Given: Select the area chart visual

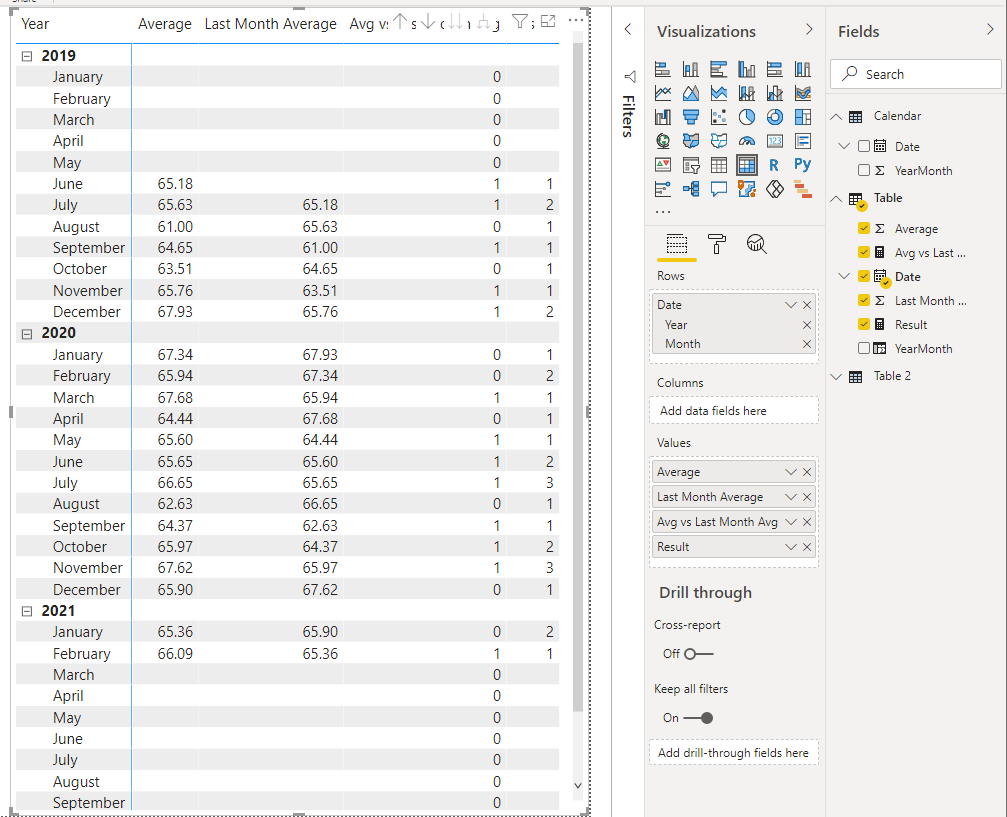Looking at the screenshot, I should point(691,93).
